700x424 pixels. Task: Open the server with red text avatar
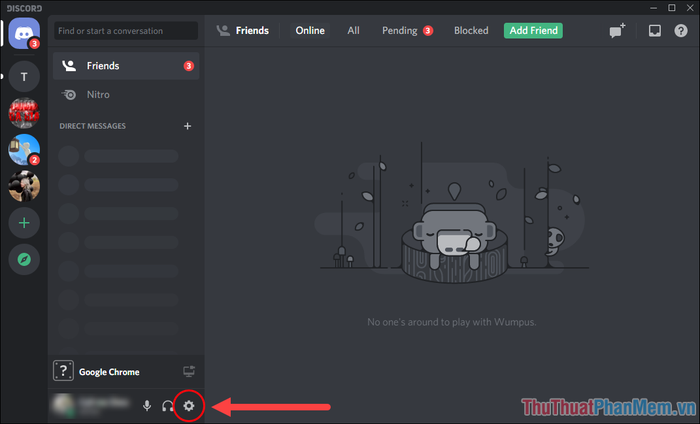24,113
